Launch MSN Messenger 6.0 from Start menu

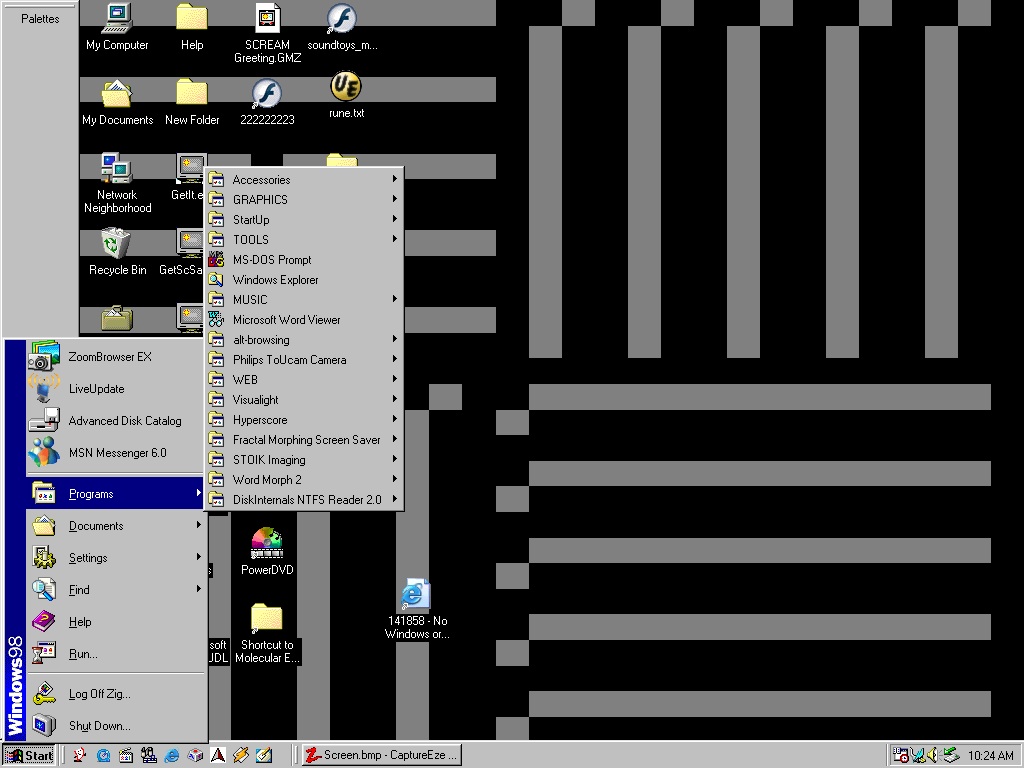tap(115, 453)
